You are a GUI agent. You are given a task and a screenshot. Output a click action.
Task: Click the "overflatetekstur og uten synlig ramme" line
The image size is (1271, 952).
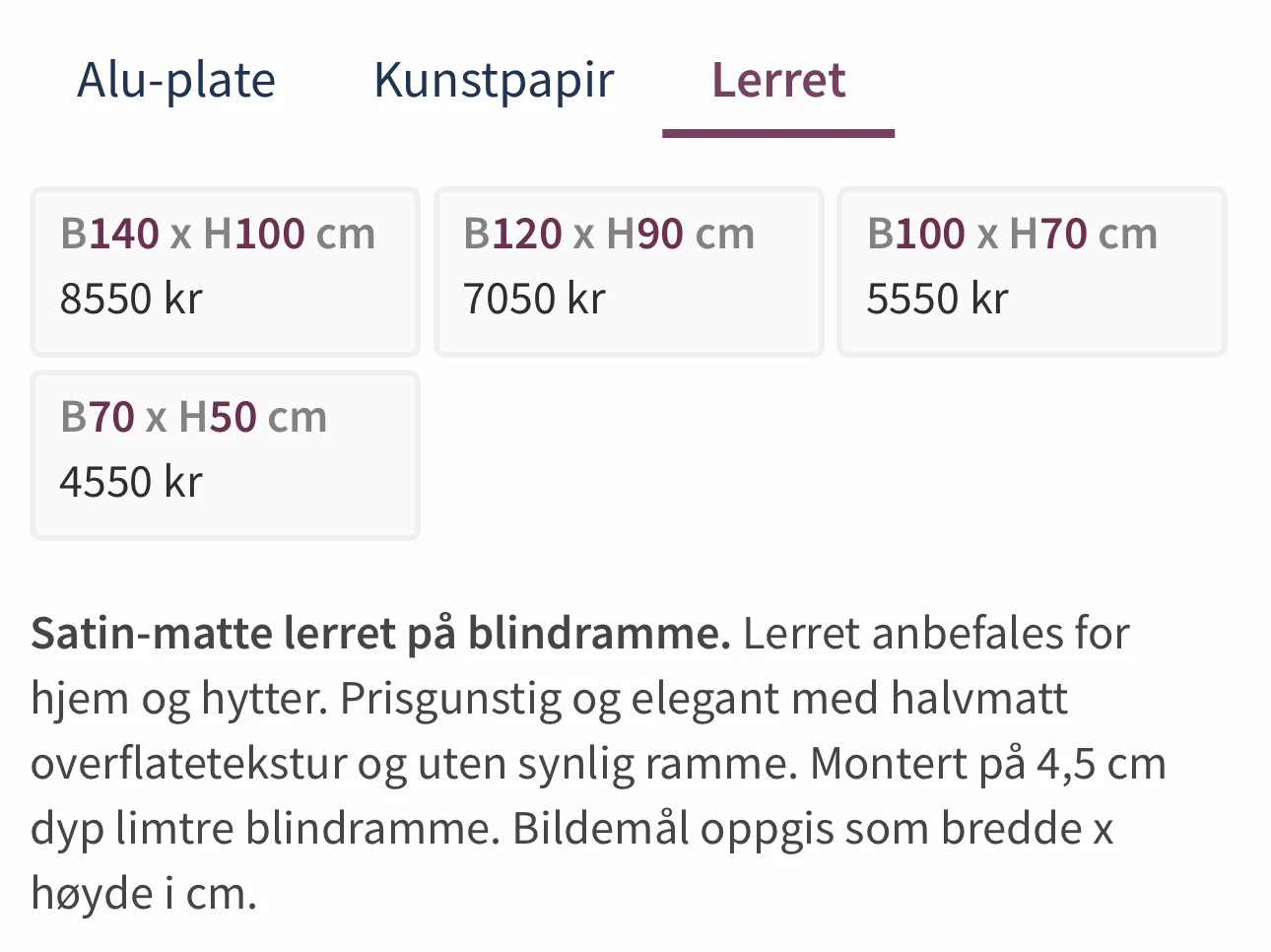(414, 764)
